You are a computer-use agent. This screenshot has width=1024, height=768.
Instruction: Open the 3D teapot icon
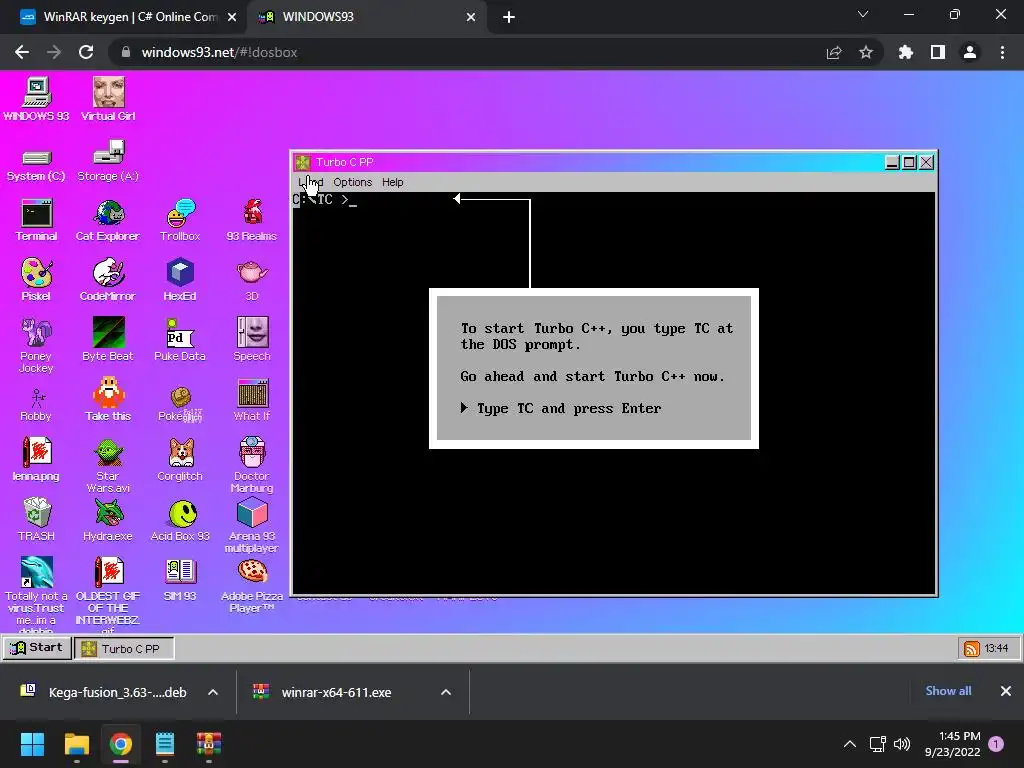252,280
